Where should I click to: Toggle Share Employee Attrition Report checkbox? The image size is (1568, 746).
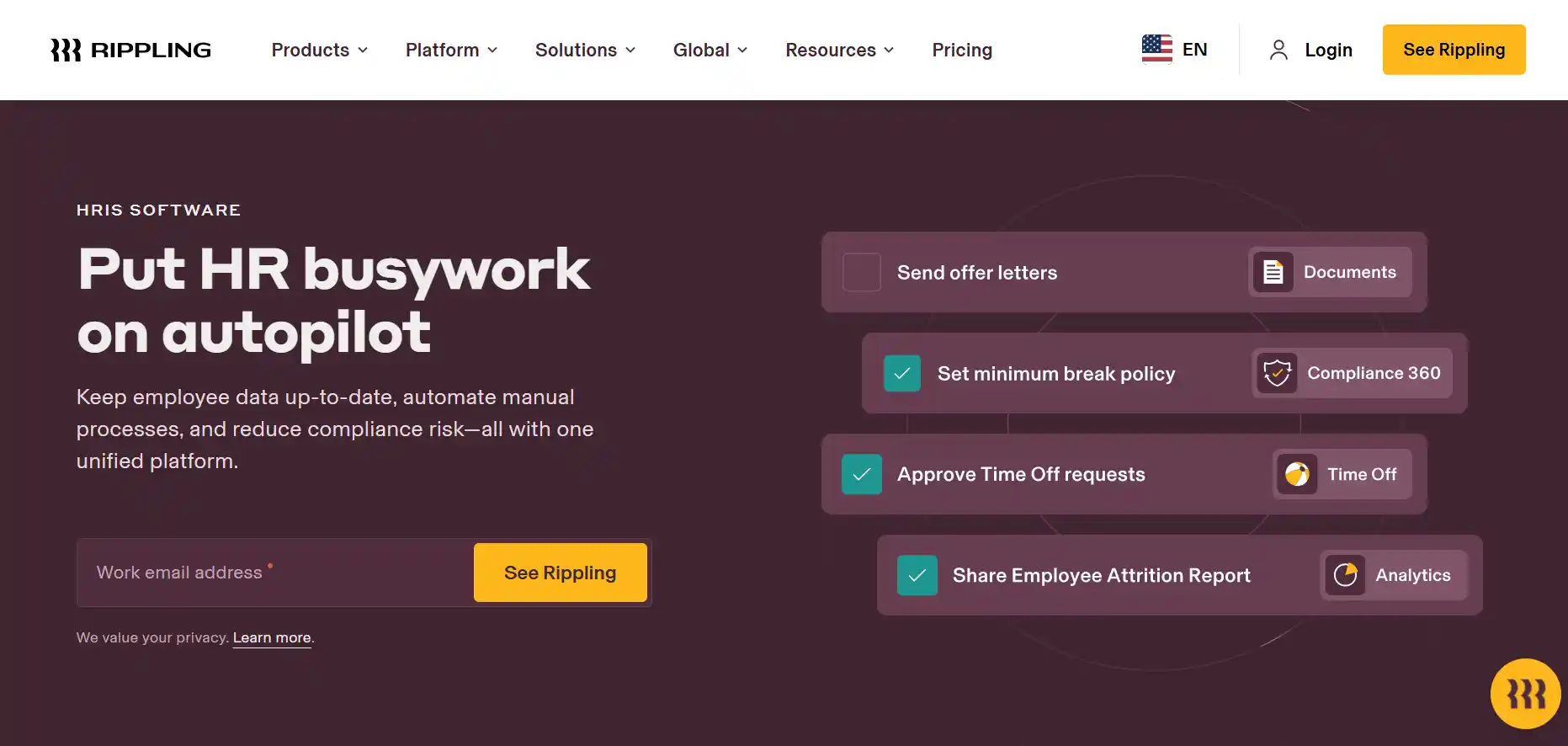click(917, 575)
